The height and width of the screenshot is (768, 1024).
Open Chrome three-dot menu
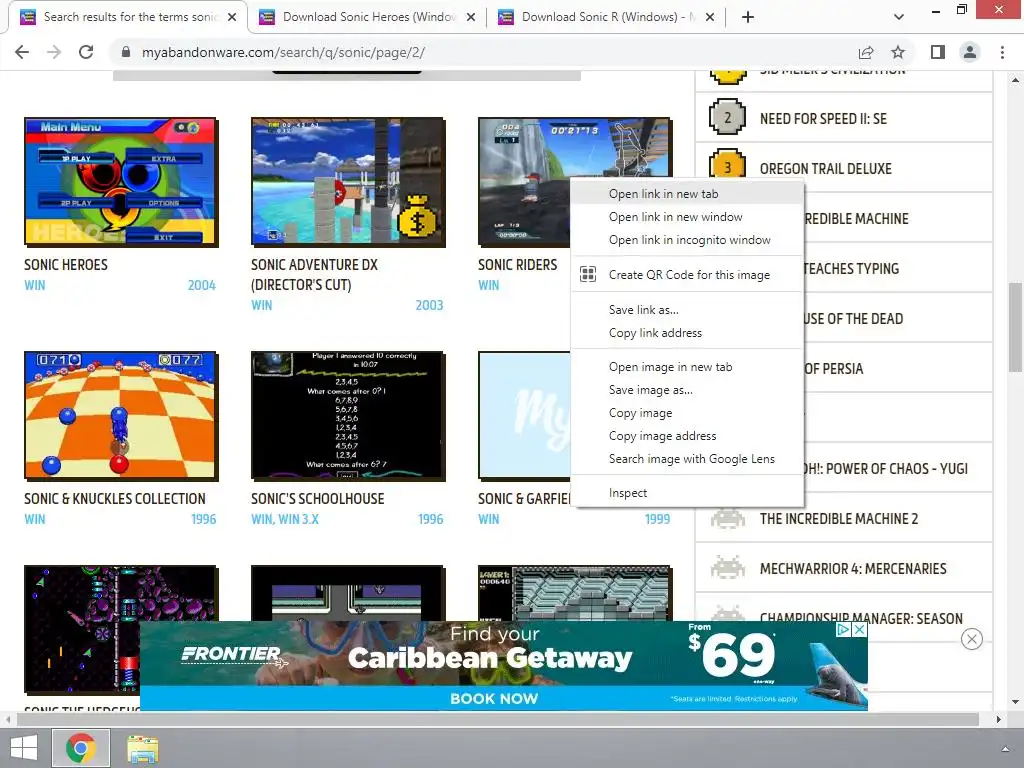(x=1002, y=52)
